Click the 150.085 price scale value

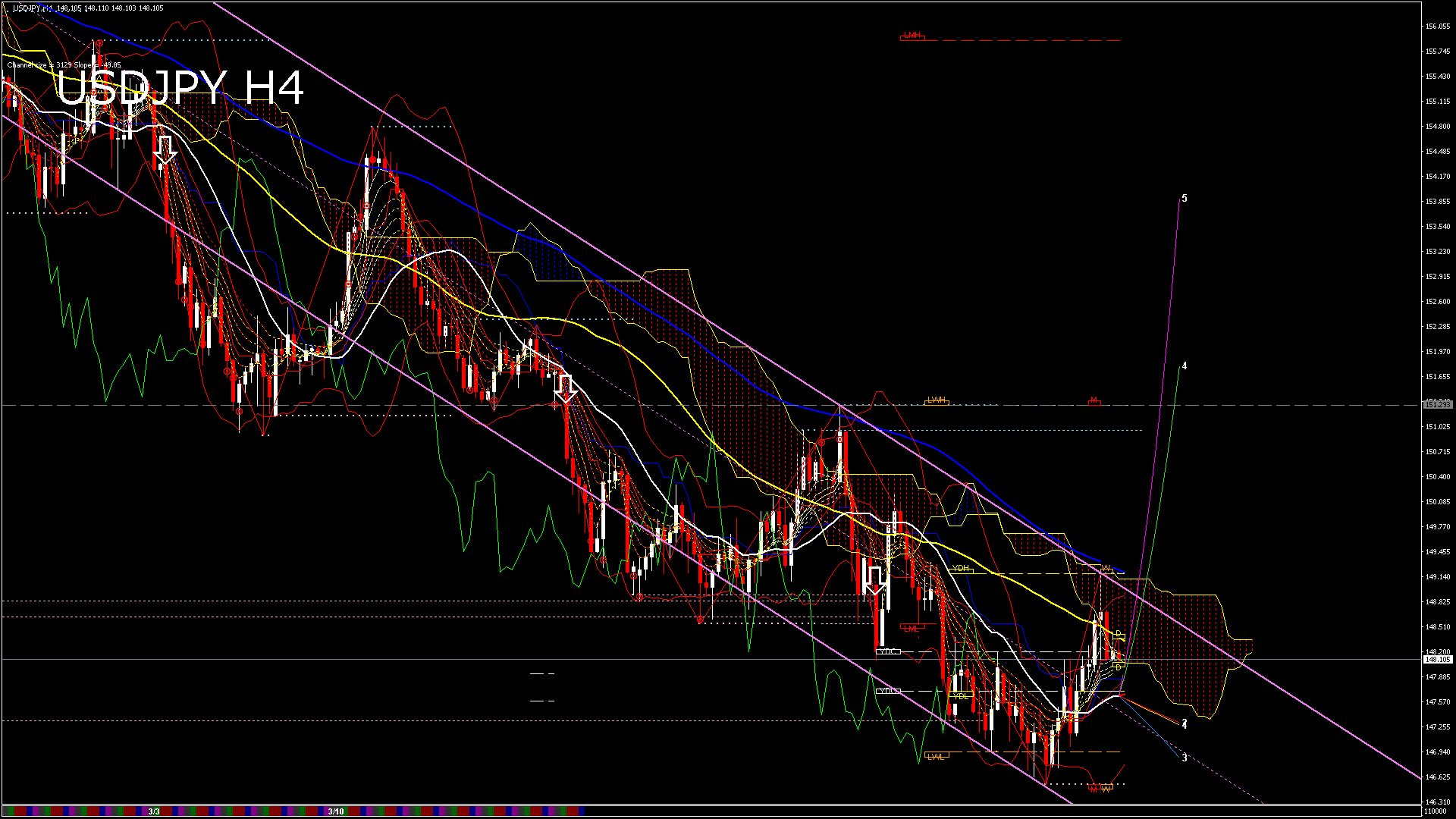(x=1438, y=501)
